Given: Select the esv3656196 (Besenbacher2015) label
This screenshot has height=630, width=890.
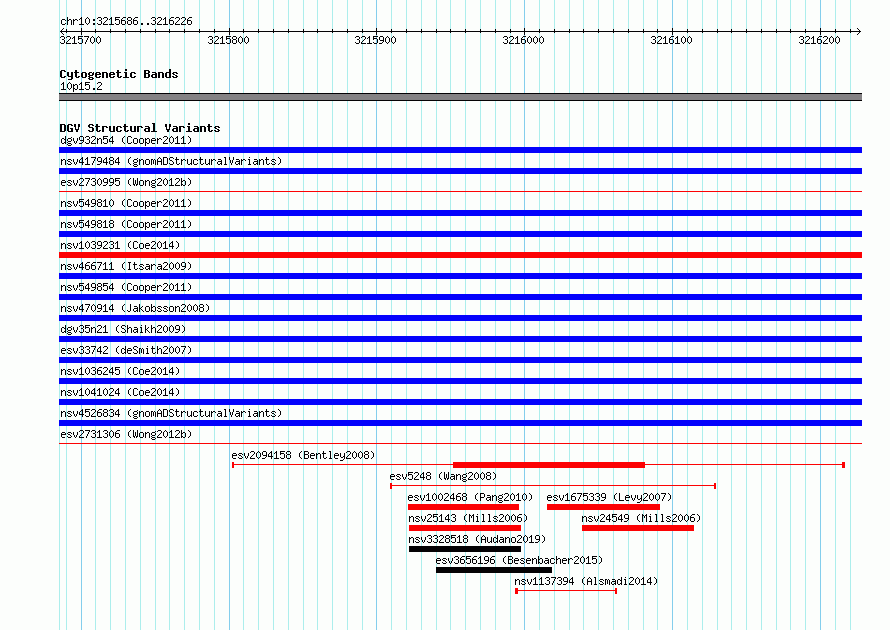Looking at the screenshot, I should point(519,560).
